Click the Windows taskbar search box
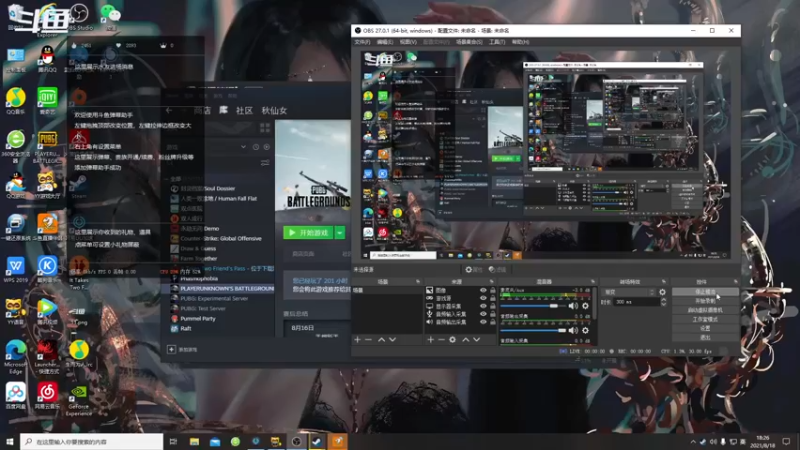The width and height of the screenshot is (800, 450). pos(92,442)
